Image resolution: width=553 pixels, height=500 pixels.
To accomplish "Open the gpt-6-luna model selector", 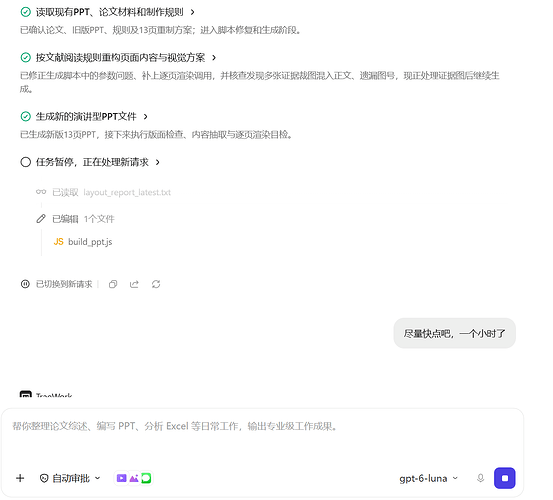I will pos(428,478).
